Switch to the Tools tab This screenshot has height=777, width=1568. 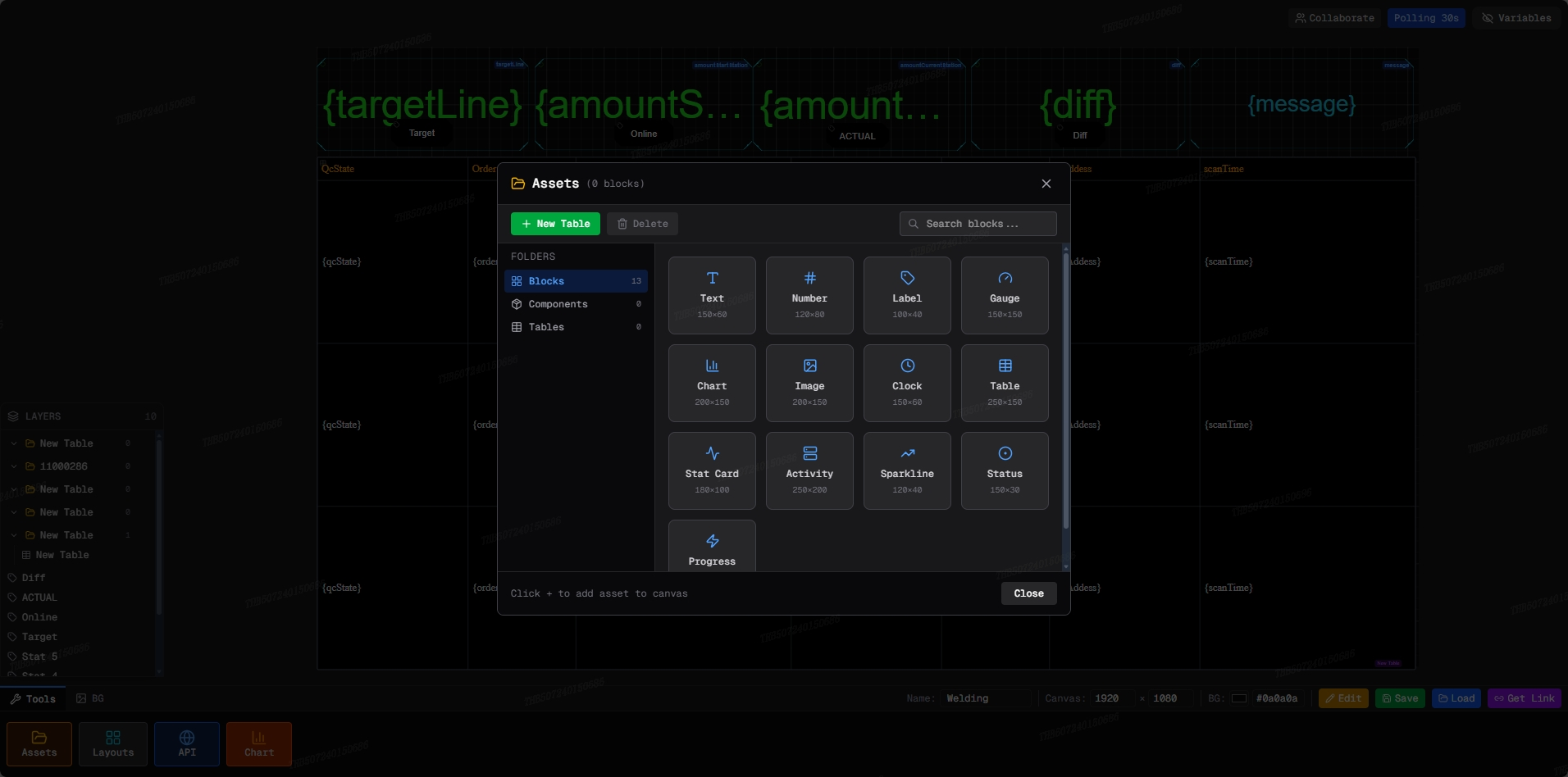click(x=33, y=699)
